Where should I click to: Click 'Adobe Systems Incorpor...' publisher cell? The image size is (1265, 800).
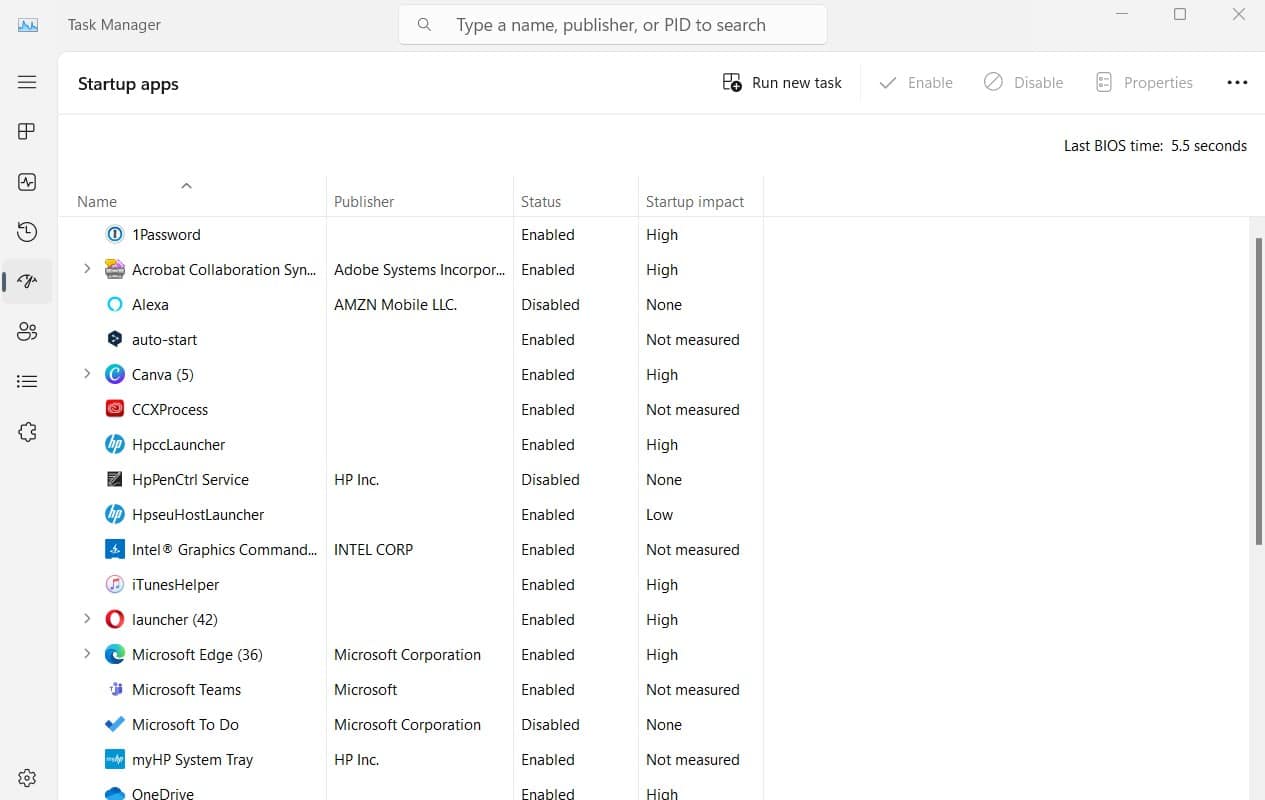coord(420,270)
